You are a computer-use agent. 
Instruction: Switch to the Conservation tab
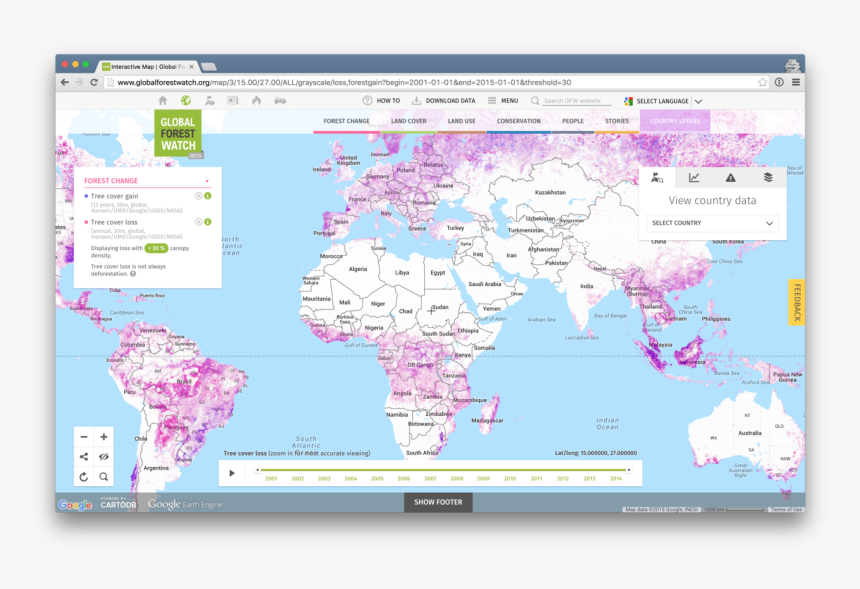[x=518, y=121]
